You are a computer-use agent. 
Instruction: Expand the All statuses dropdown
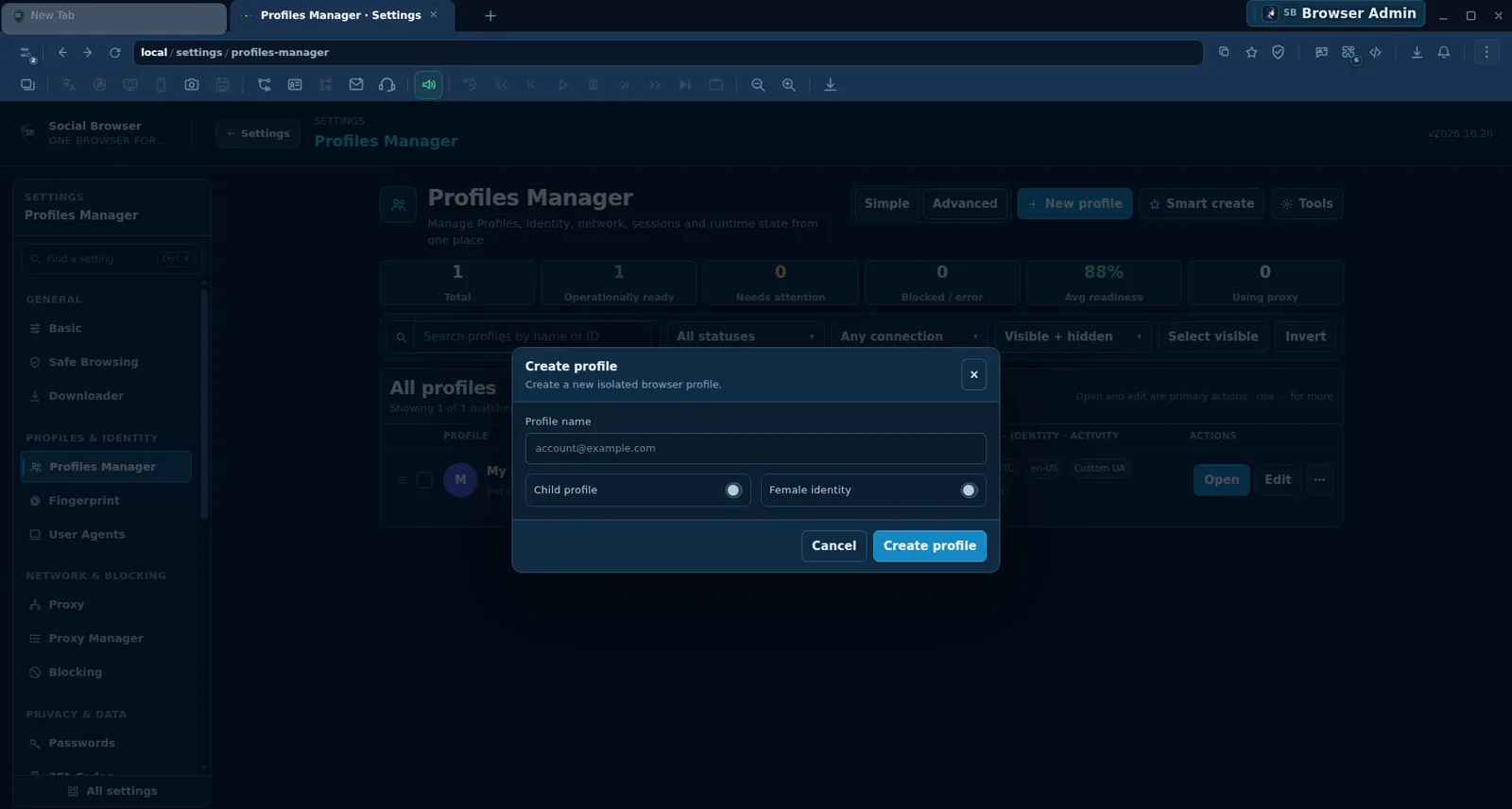745,336
